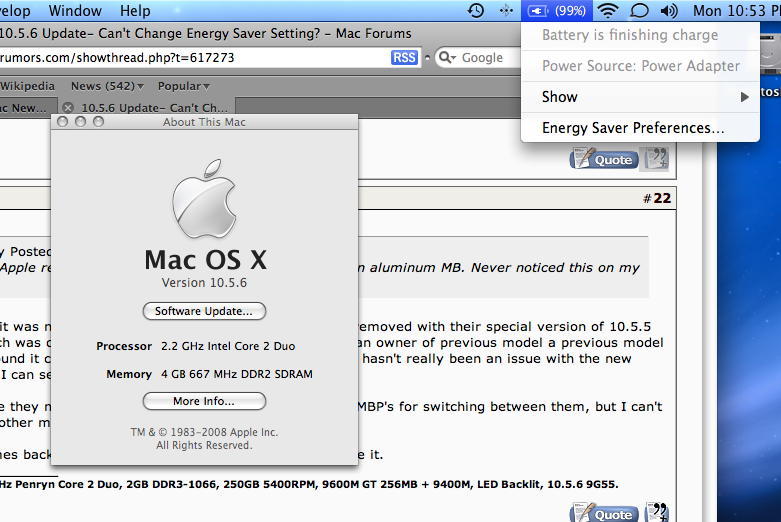The width and height of the screenshot is (781, 522).
Task: Click the Apple logo in About This Mac
Action: pos(204,199)
